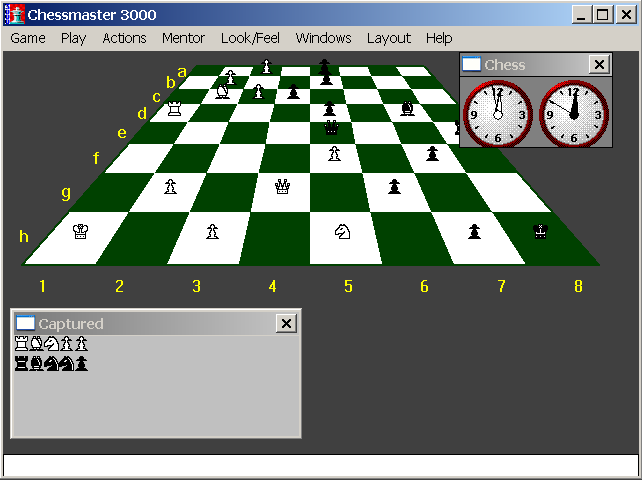The width and height of the screenshot is (642, 480).
Task: Open the Look/Feel menu
Action: point(250,38)
